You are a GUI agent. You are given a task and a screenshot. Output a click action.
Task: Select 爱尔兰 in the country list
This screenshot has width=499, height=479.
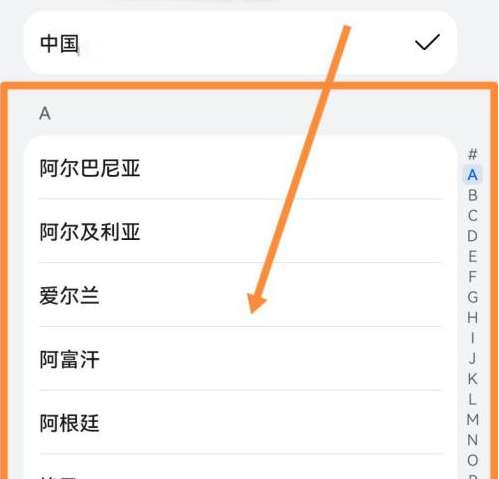coord(240,295)
